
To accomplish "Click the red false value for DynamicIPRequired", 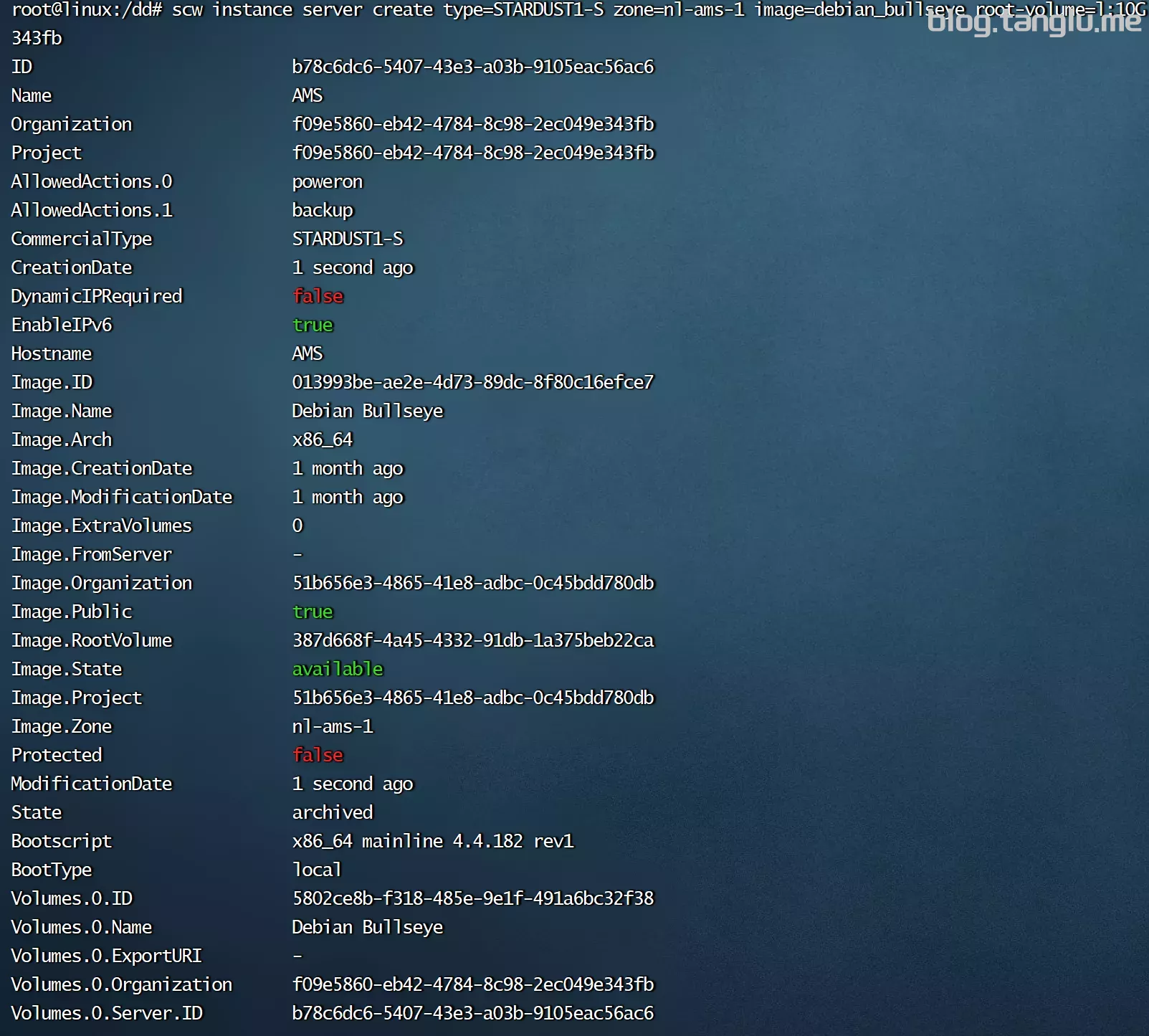I will point(318,296).
